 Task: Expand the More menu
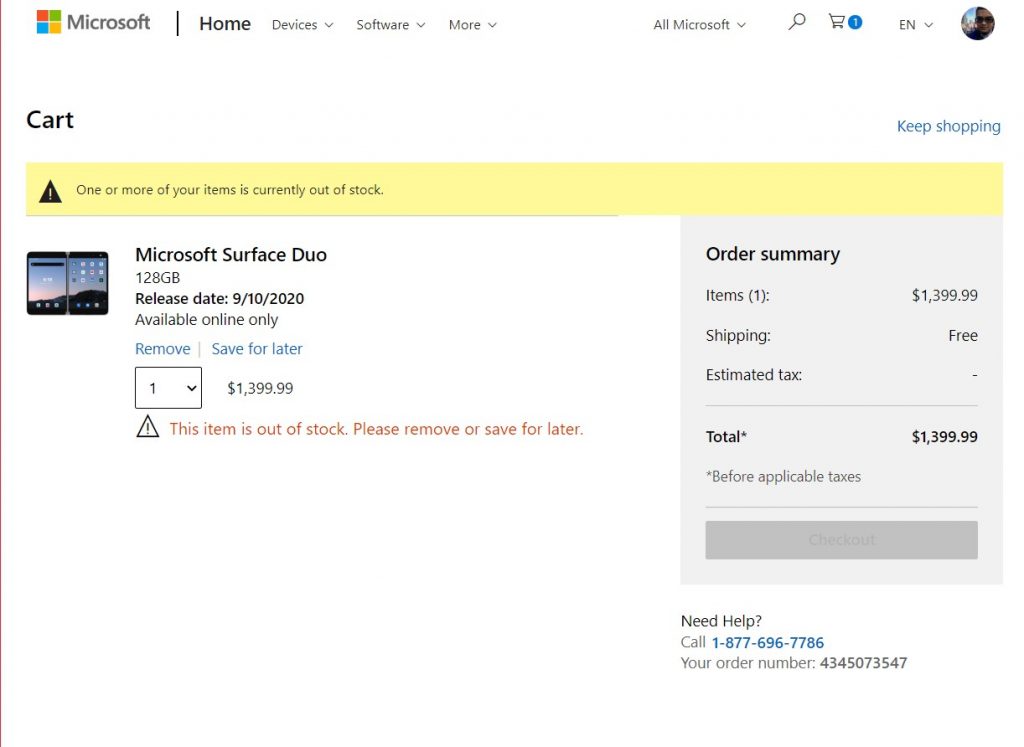tap(473, 25)
